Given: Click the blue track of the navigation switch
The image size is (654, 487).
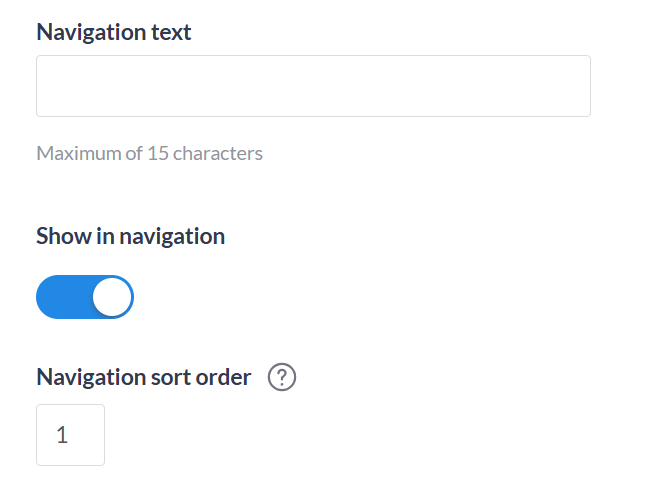Looking at the screenshot, I should tap(62, 297).
